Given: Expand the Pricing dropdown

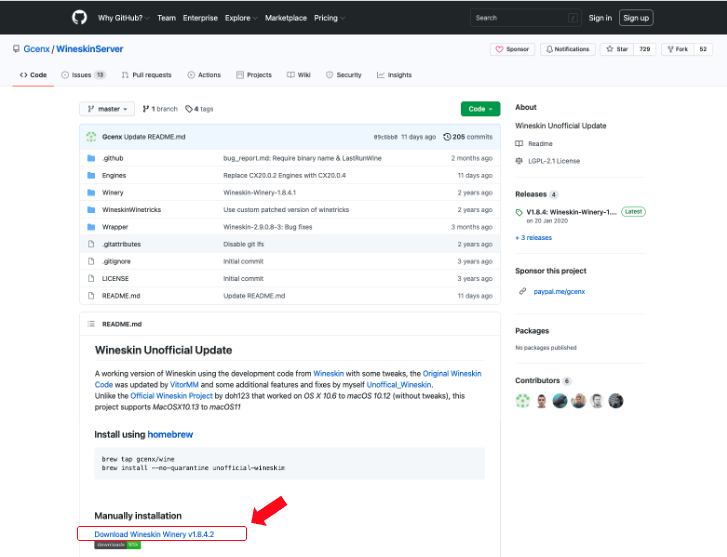Looking at the screenshot, I should coord(330,18).
